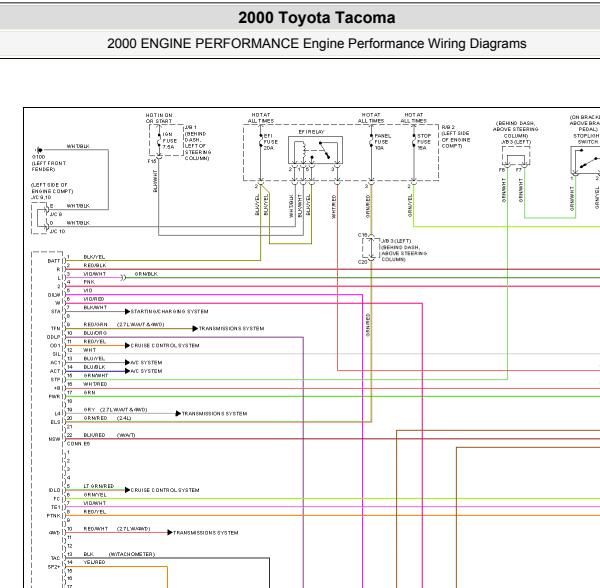Click the 'STA' terminal label
This screenshot has height=588, width=600.
click(56, 311)
